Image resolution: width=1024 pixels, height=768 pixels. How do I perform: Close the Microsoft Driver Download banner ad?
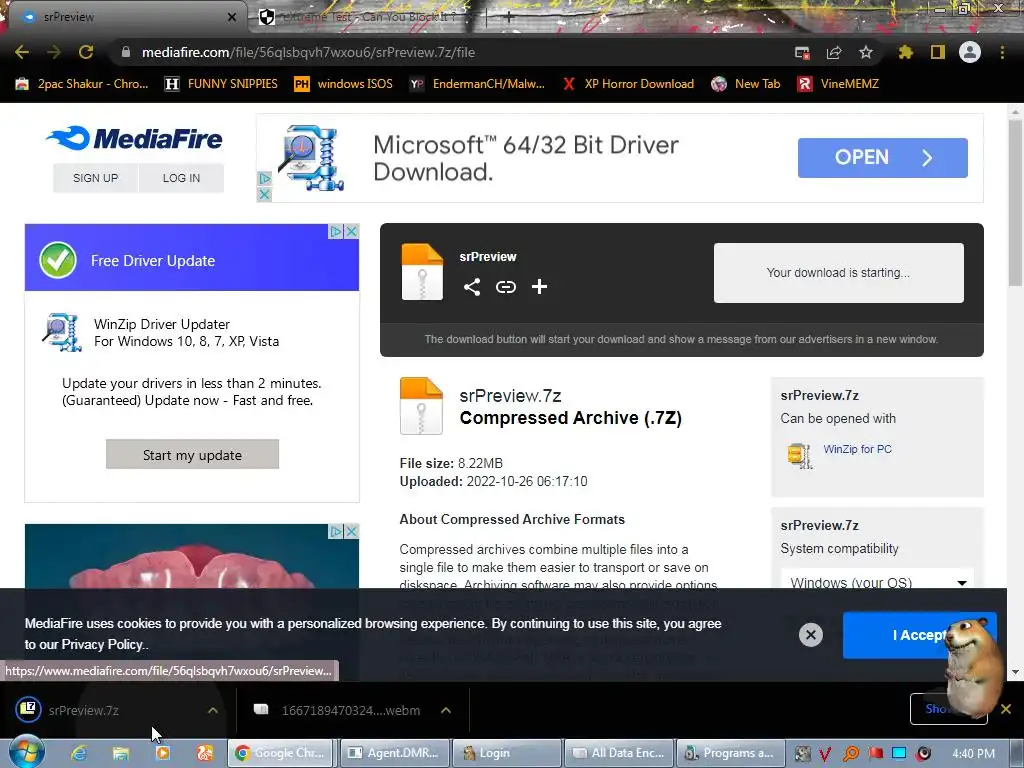[264, 194]
